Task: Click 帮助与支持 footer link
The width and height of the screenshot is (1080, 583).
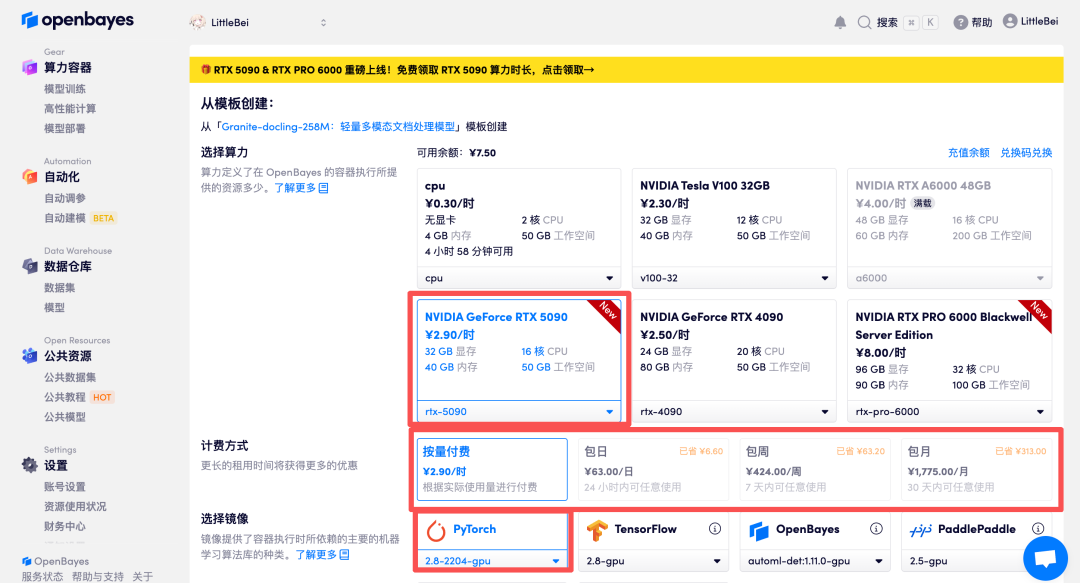Action: [x=97, y=576]
